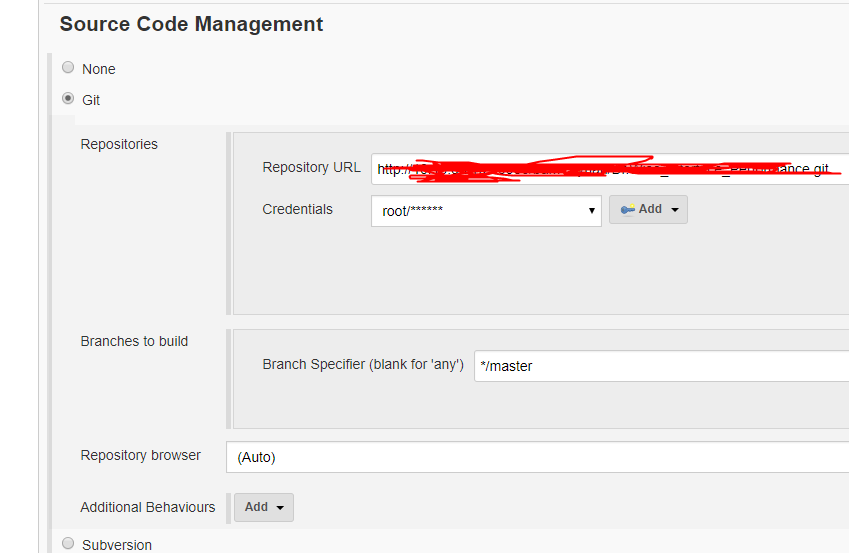Click the key icon beside Credentials
Image resolution: width=849 pixels, height=553 pixels.
pos(627,210)
